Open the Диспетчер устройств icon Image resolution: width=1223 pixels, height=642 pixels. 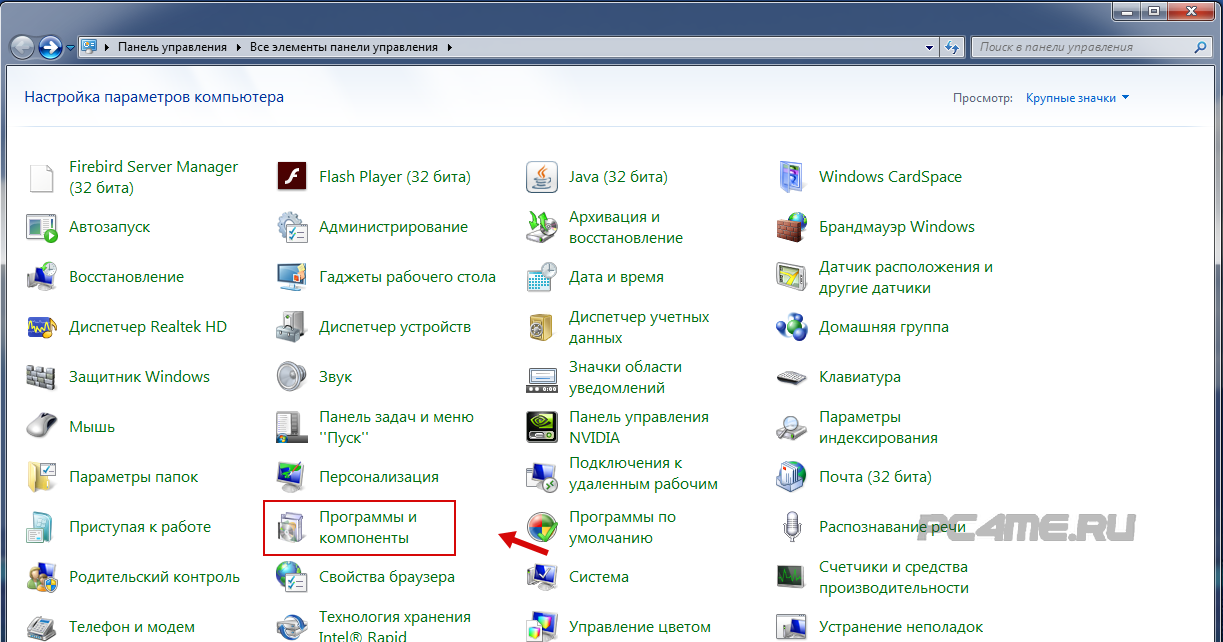[291, 327]
